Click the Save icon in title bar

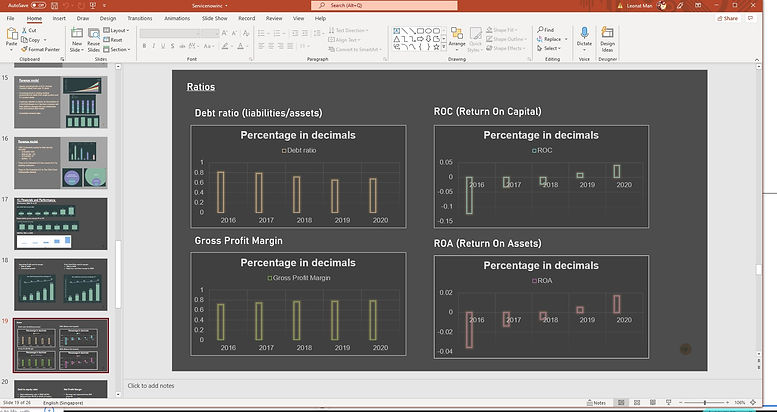[x=54, y=5]
